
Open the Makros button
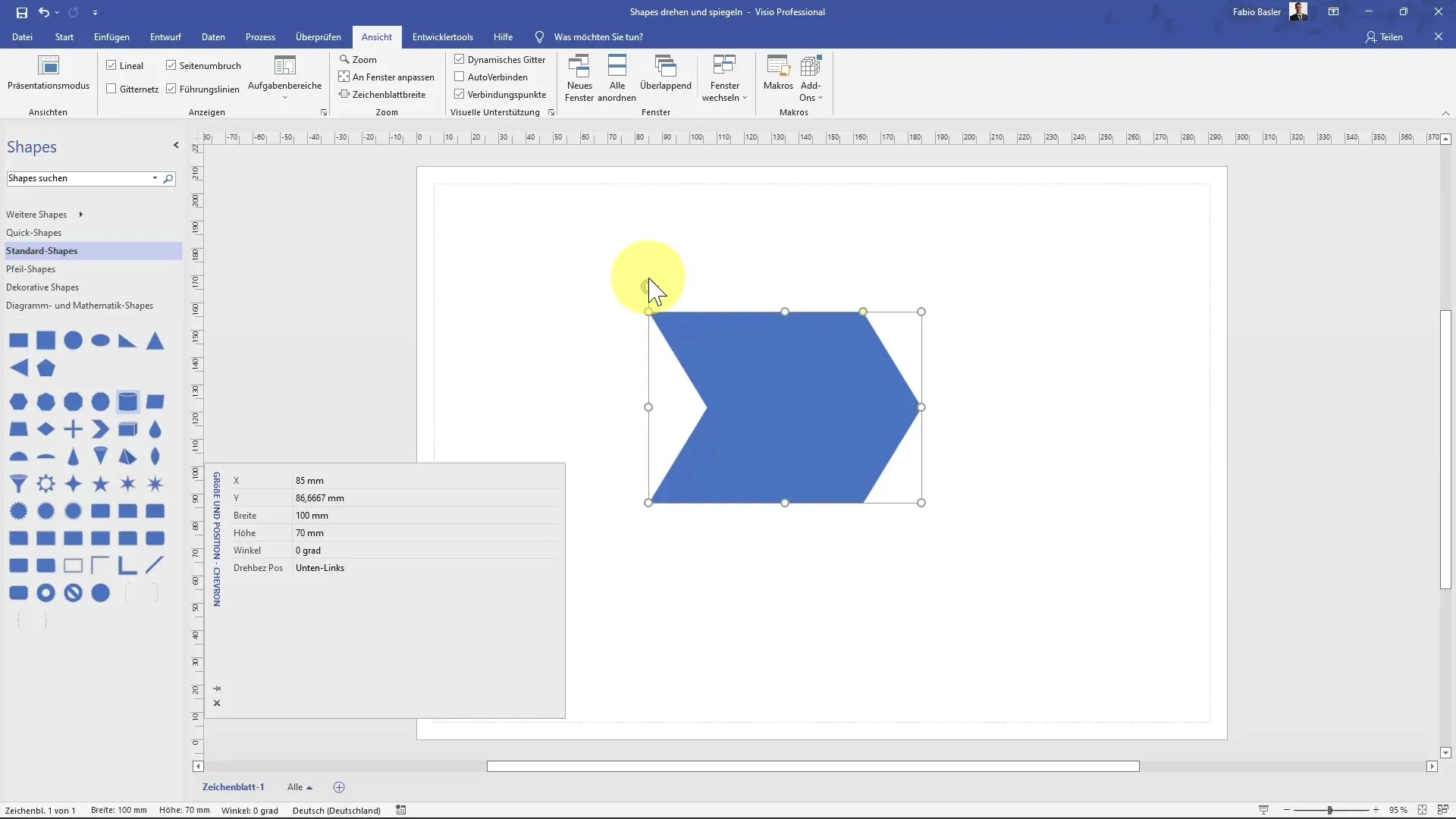(x=778, y=74)
